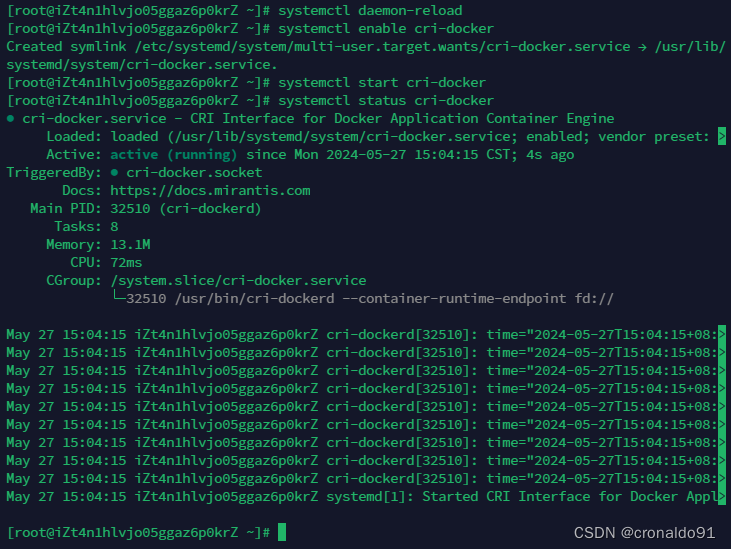Screen dimensions: 731x549
Task: Click the green status dot beside cri-docker.service
Action: click(x=10, y=119)
